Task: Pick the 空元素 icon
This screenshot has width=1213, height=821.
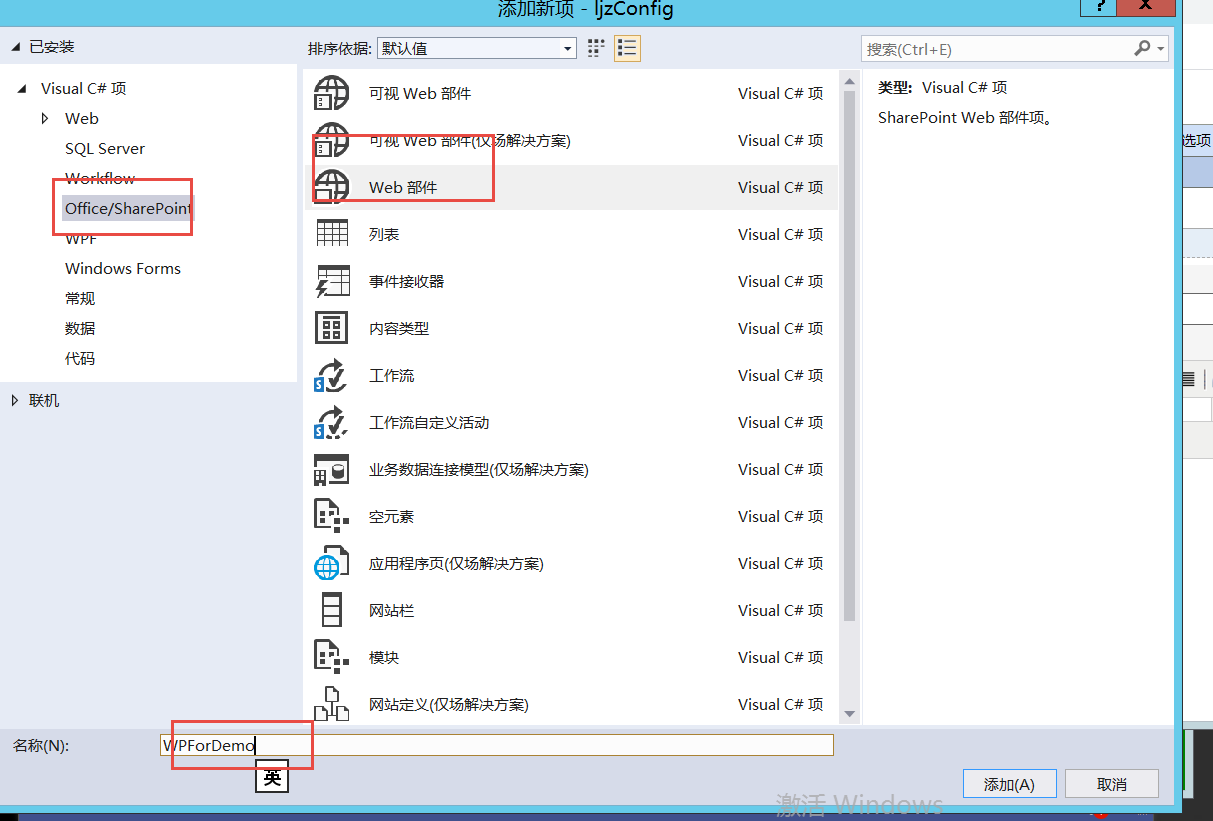Action: pos(332,516)
